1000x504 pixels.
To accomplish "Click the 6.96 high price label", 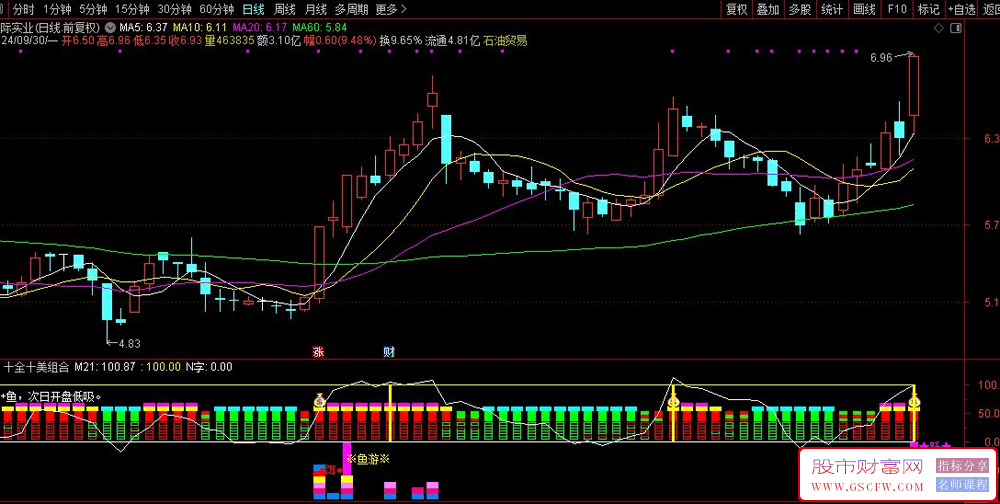I will click(881, 58).
